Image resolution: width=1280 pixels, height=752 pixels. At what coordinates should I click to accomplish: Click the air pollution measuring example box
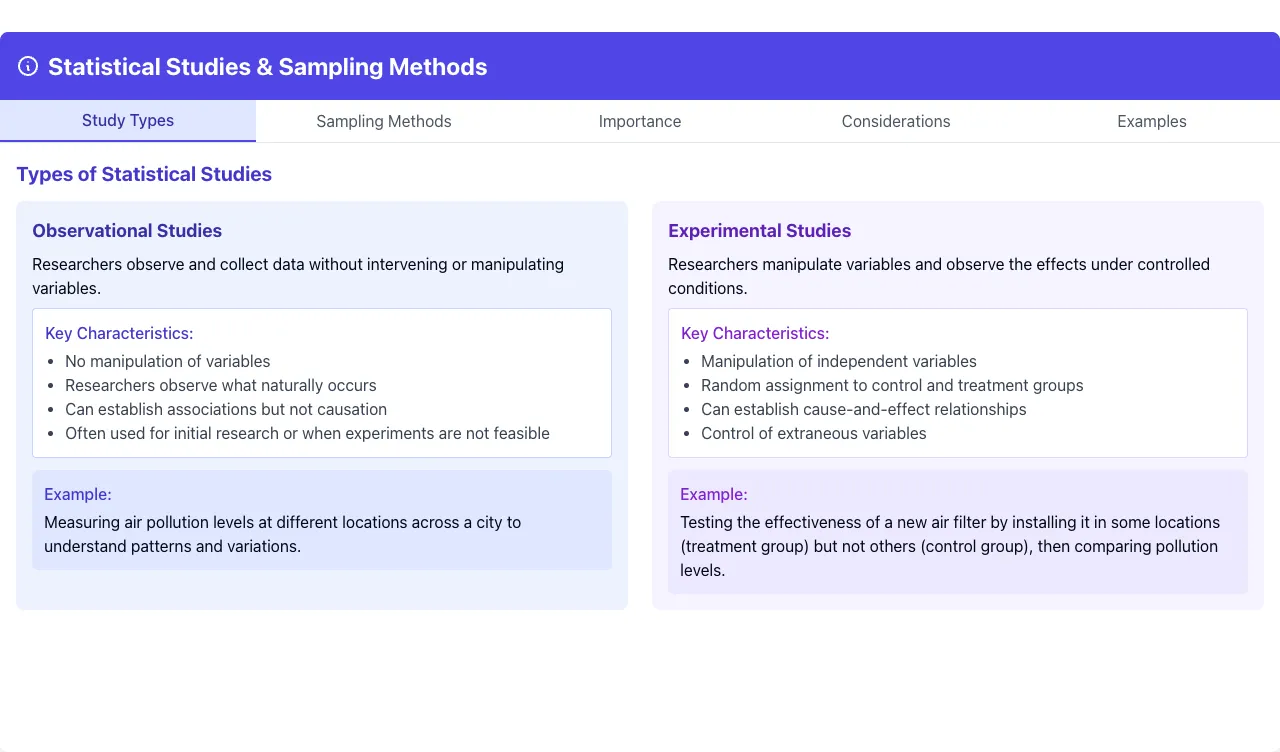pyautogui.click(x=322, y=520)
